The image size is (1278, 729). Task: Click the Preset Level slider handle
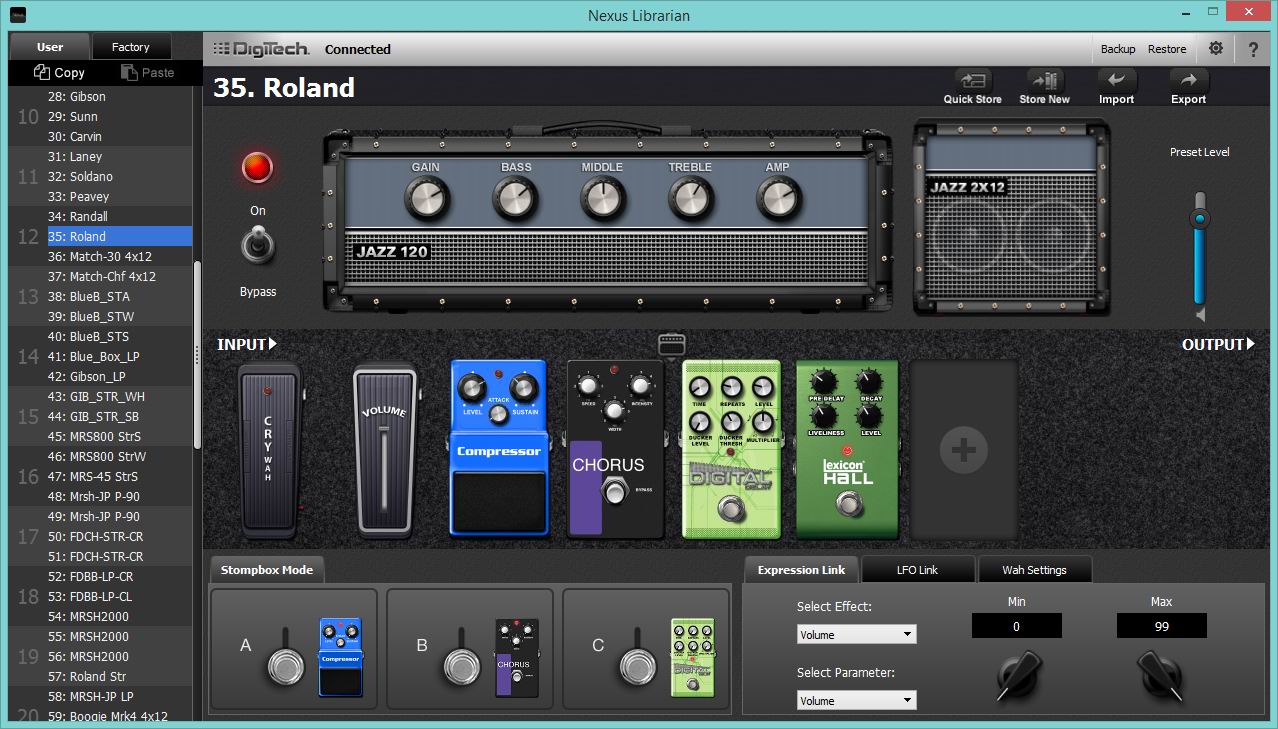1200,219
